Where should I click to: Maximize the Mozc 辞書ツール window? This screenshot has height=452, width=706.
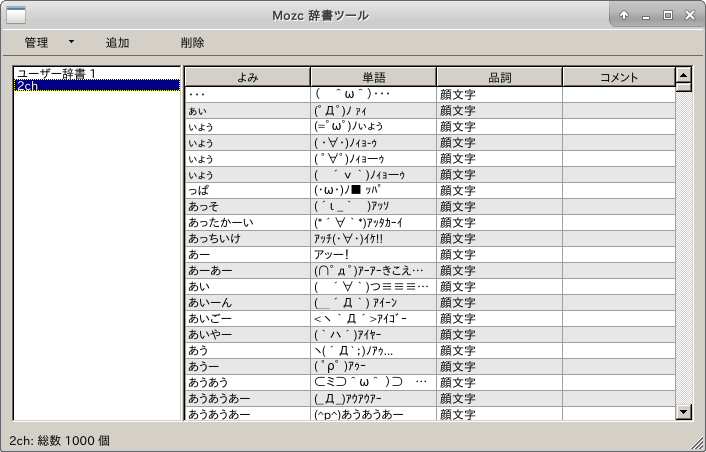(668, 15)
